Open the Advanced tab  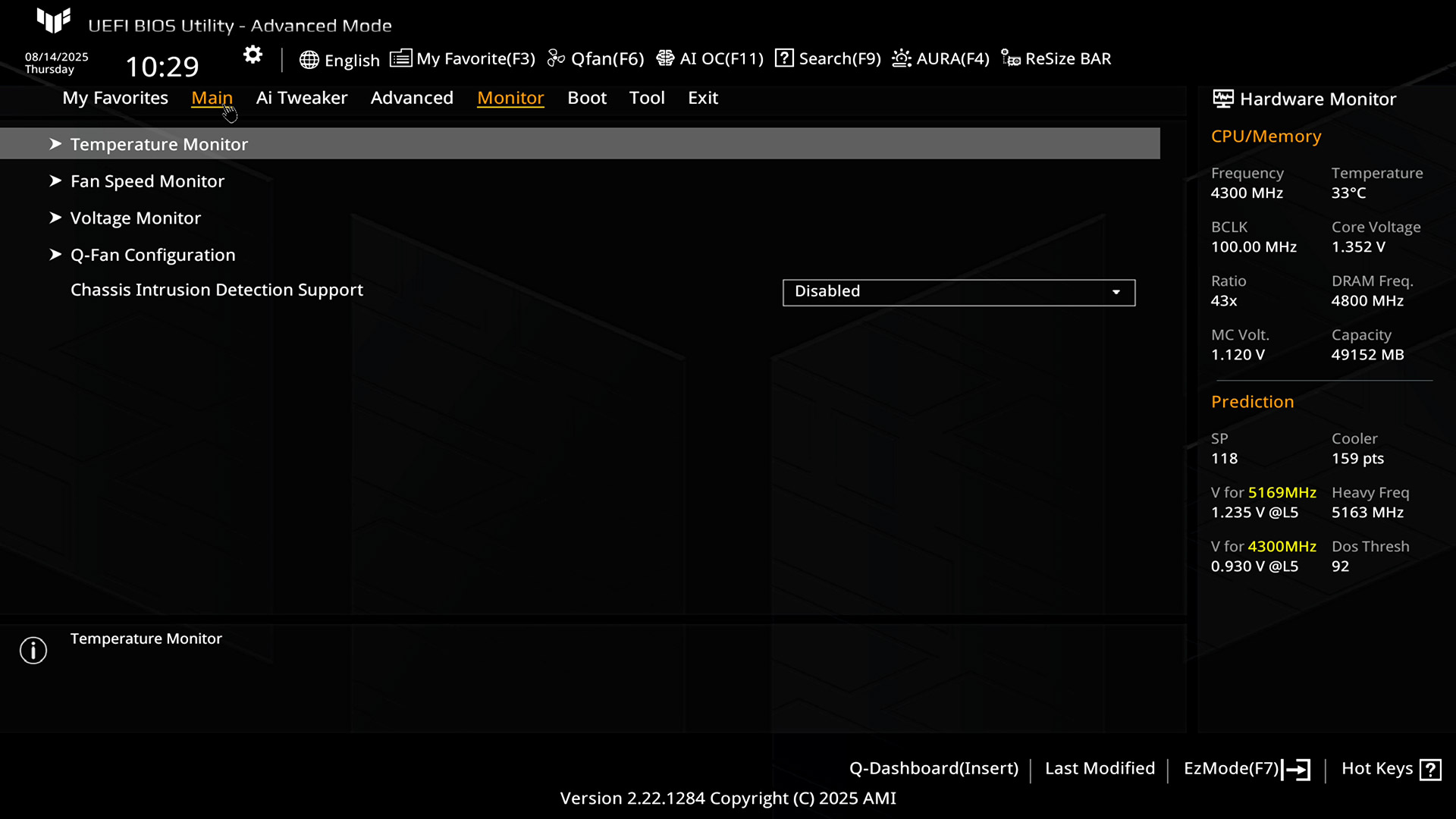412,98
